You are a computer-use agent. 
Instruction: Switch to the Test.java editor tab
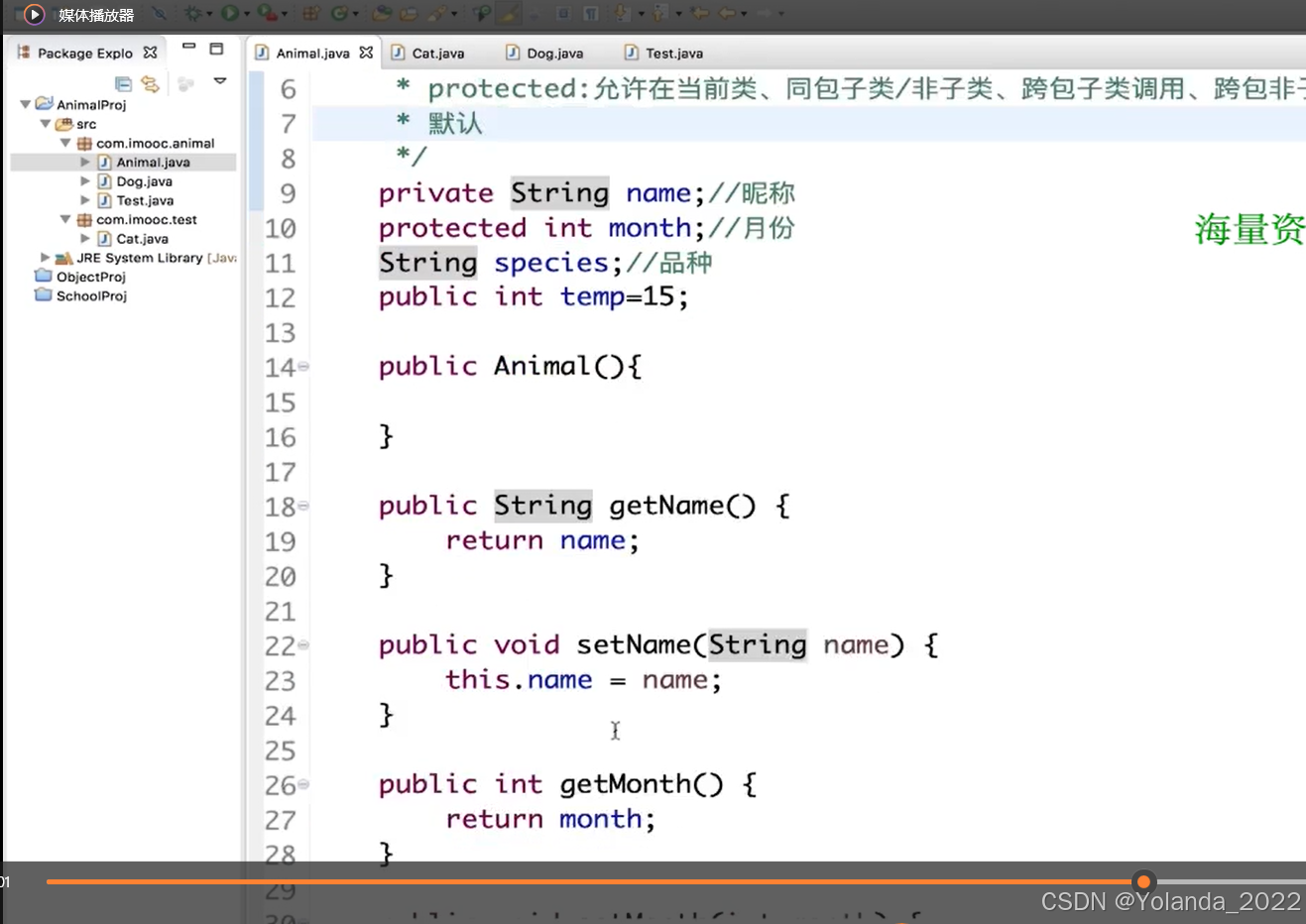(663, 54)
